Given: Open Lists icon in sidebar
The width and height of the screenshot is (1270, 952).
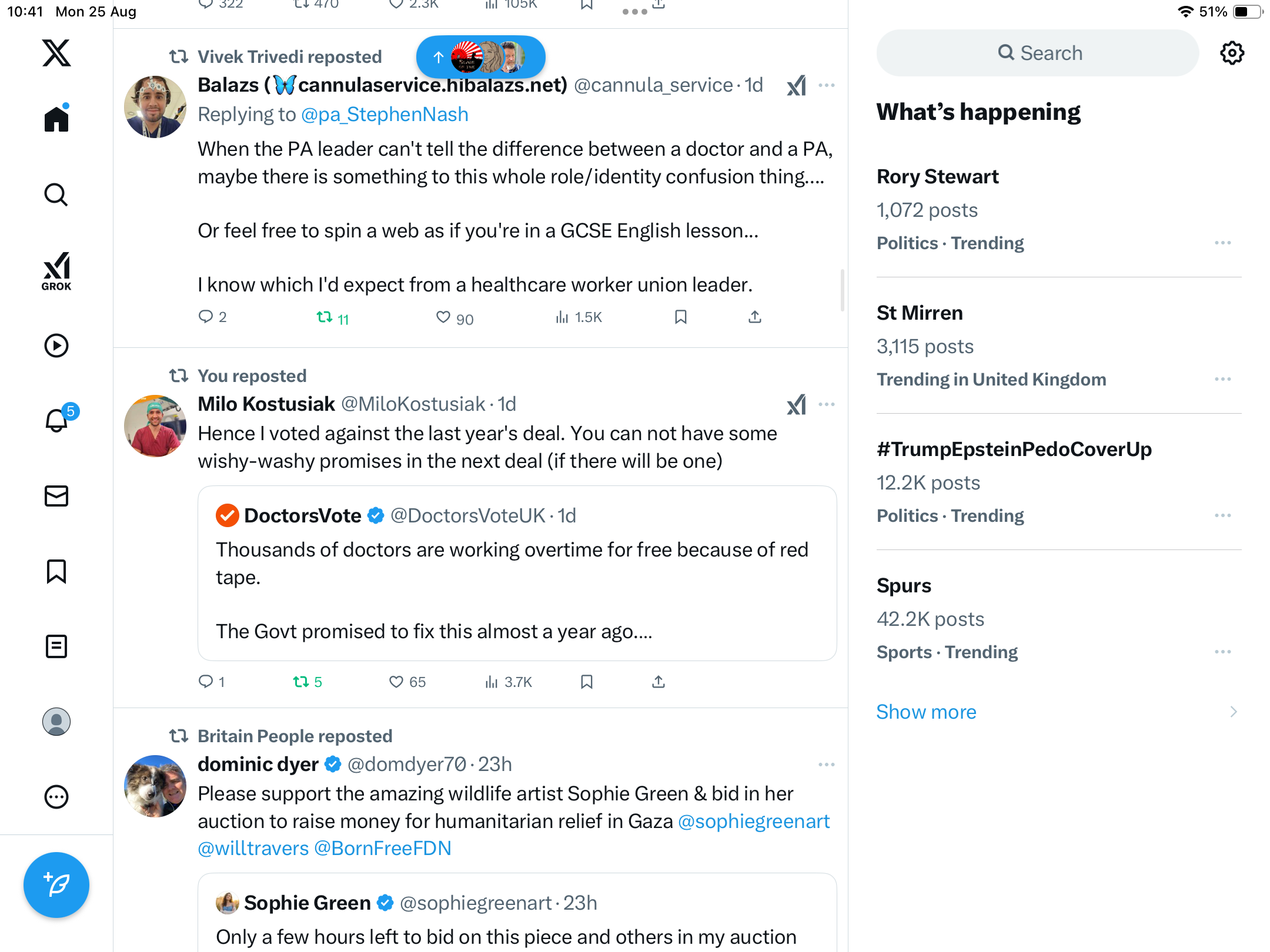Looking at the screenshot, I should coord(56,646).
